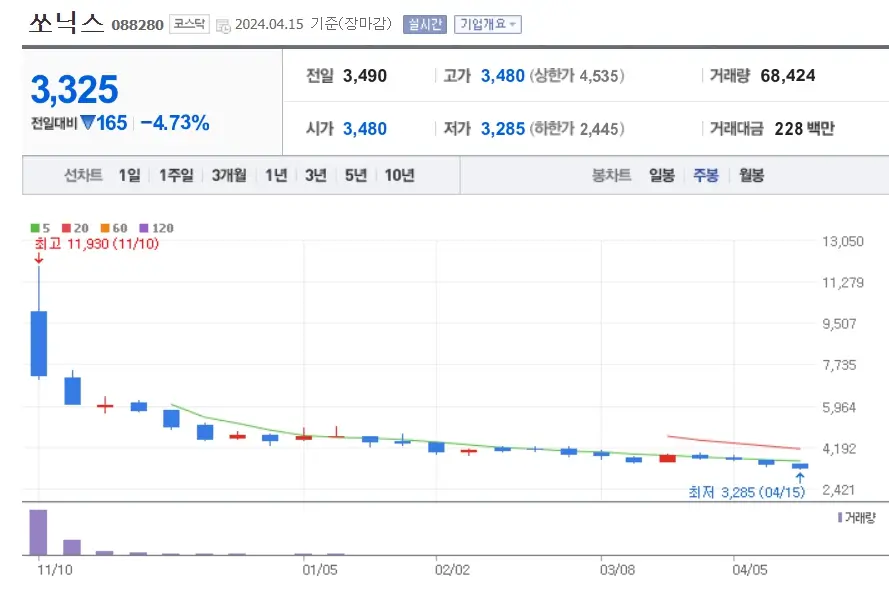Select the 10년 period button
Viewport: 889px width, 593px height.
point(398,174)
